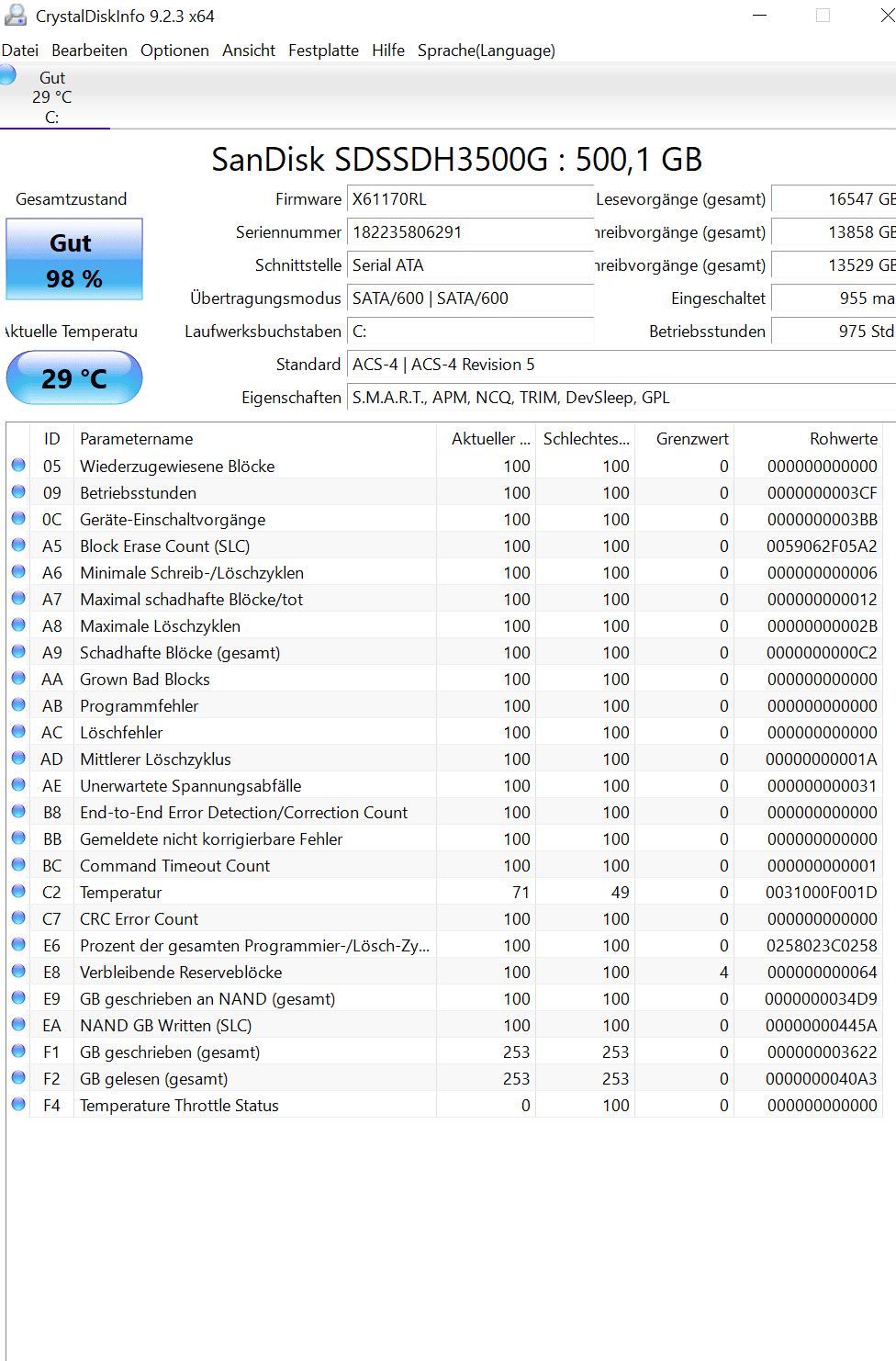Click the Schnittstelle field Serial ATA

[x=470, y=265]
